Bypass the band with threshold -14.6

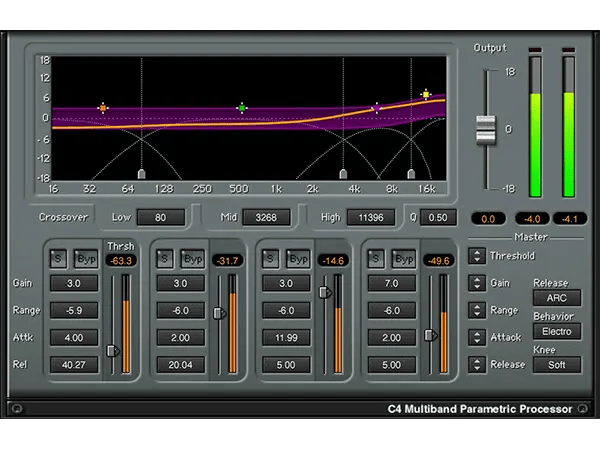pos(298,259)
